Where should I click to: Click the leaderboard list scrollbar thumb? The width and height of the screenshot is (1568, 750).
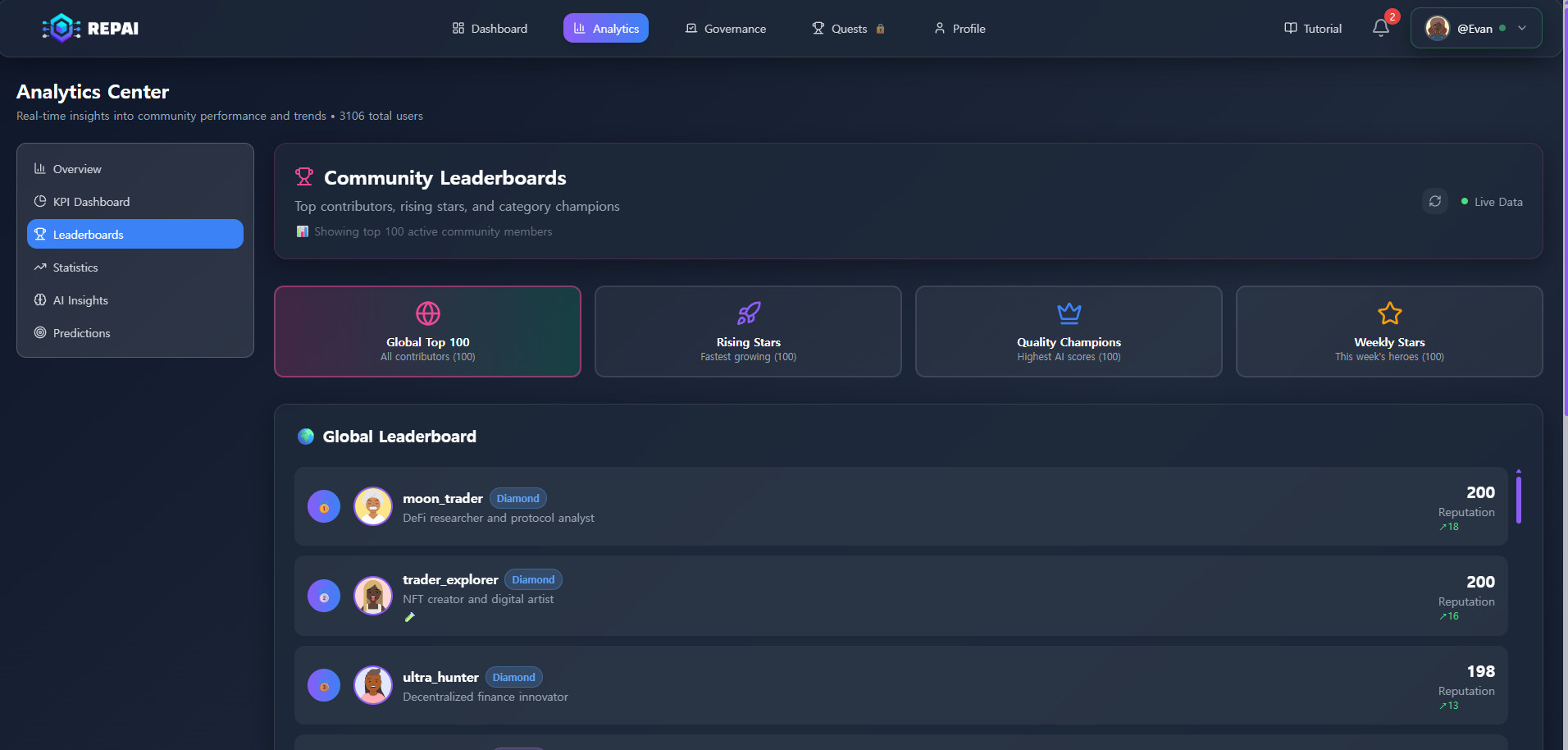coord(1519,499)
